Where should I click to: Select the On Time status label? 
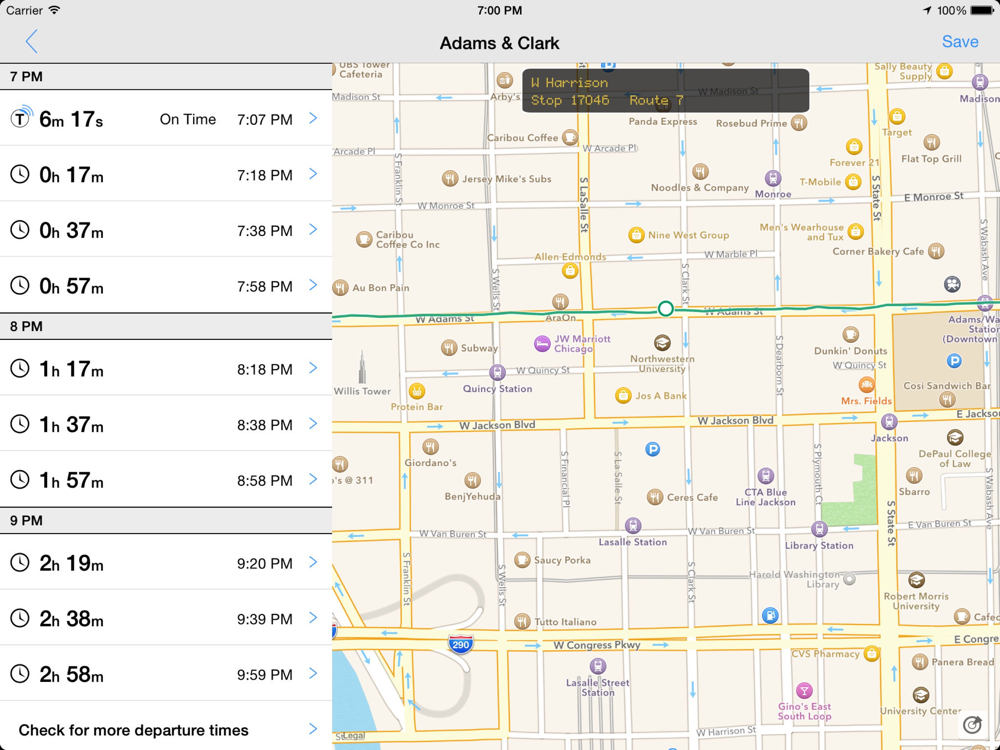188,119
